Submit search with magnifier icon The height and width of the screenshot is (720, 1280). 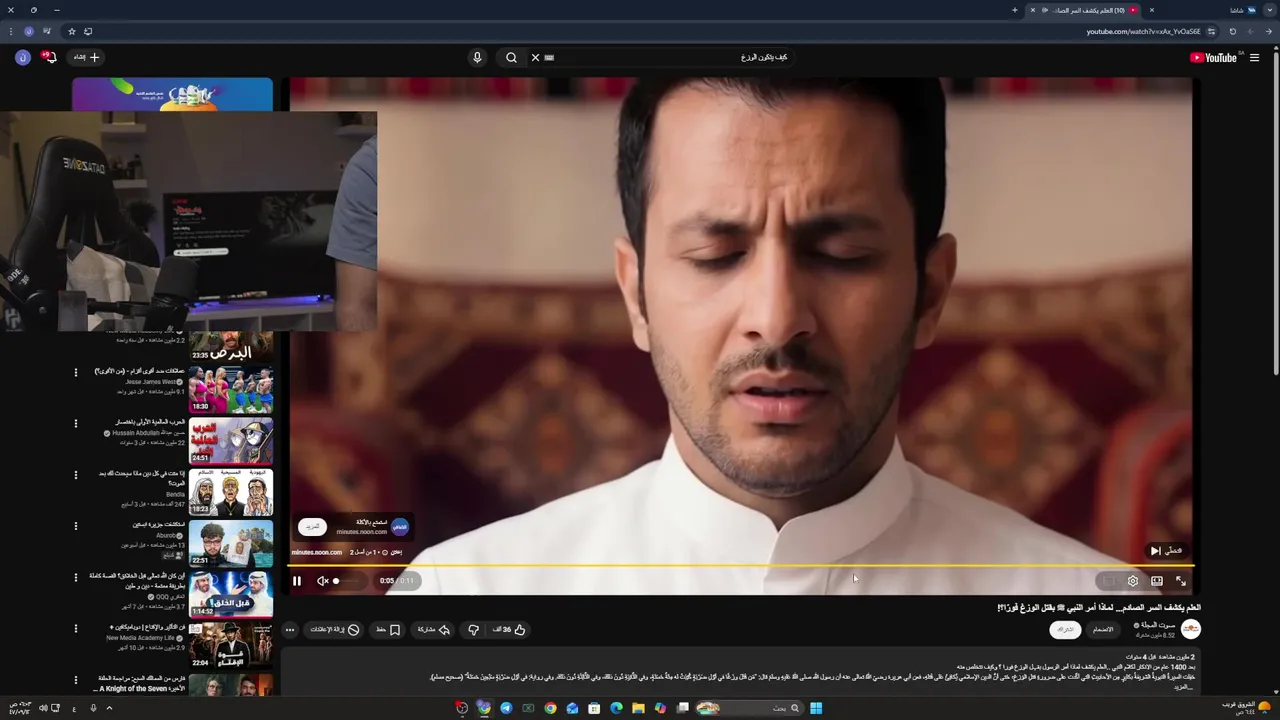point(511,57)
